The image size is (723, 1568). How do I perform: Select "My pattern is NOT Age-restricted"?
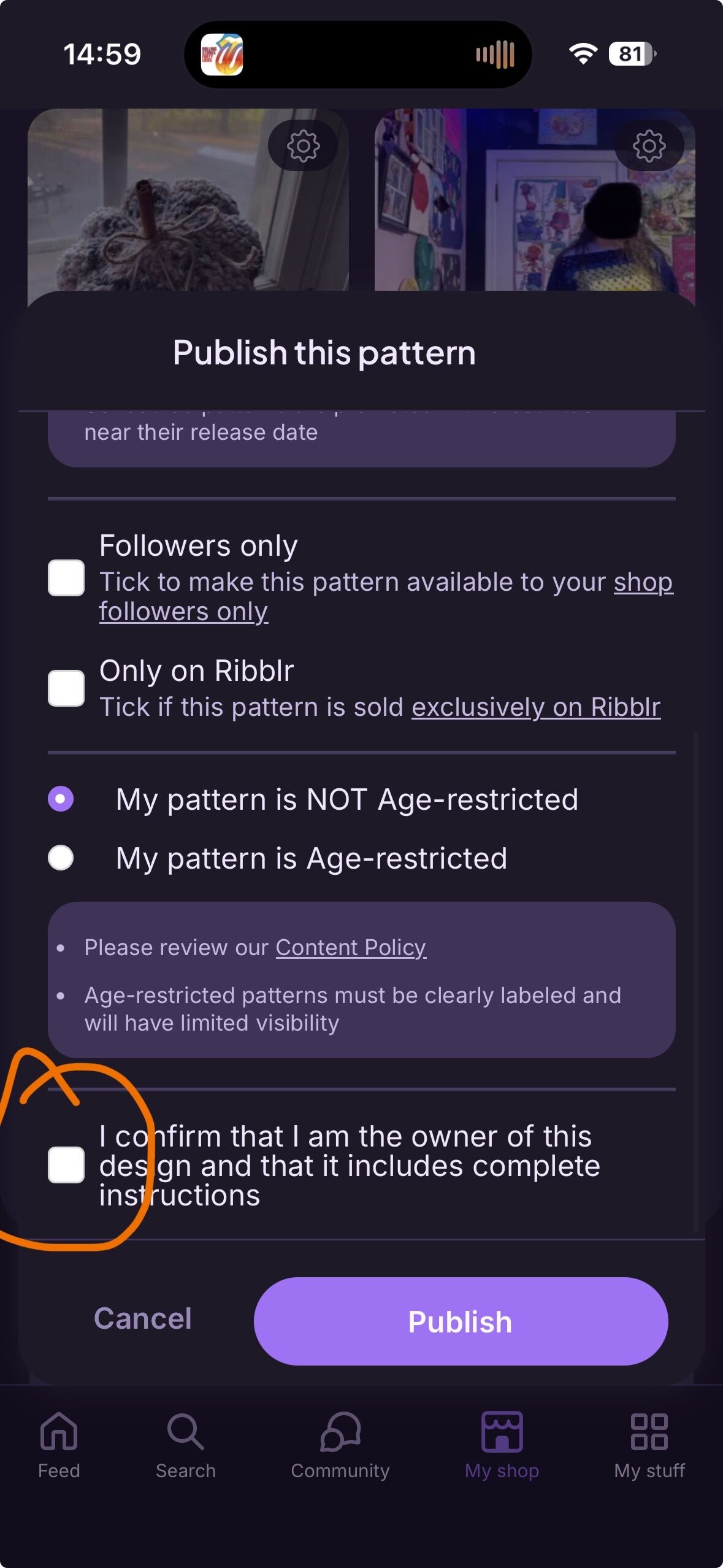coord(61,799)
